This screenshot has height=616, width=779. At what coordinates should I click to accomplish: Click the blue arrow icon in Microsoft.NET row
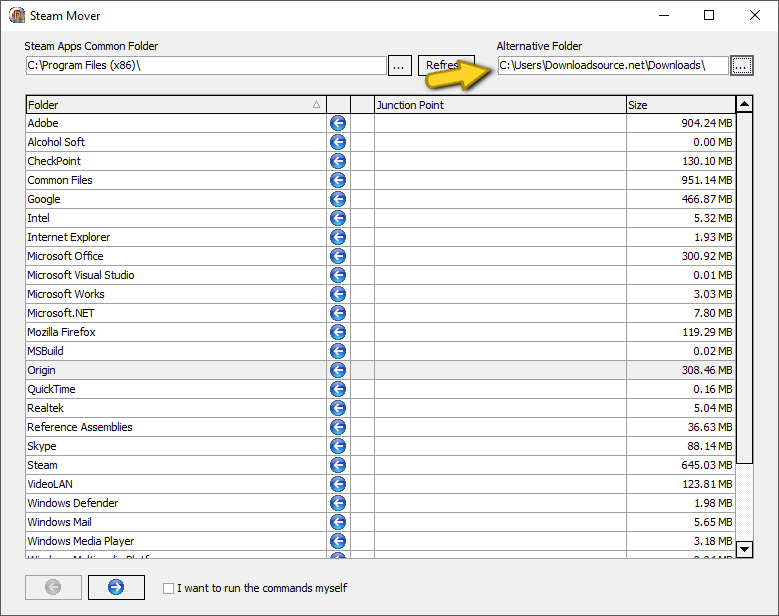(x=338, y=313)
